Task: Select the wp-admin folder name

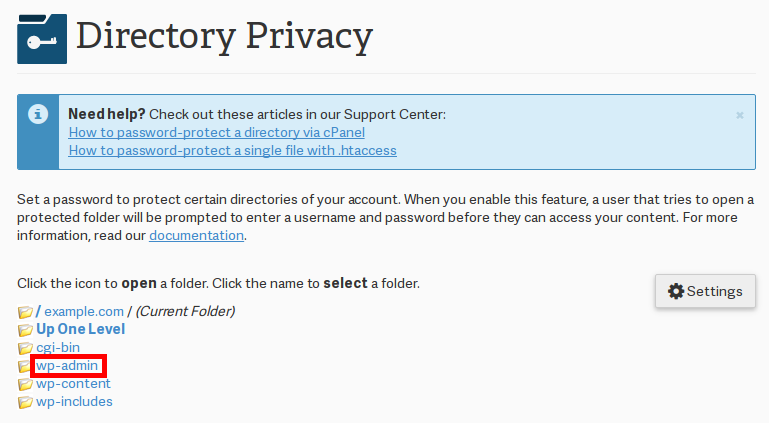Action: [67, 366]
